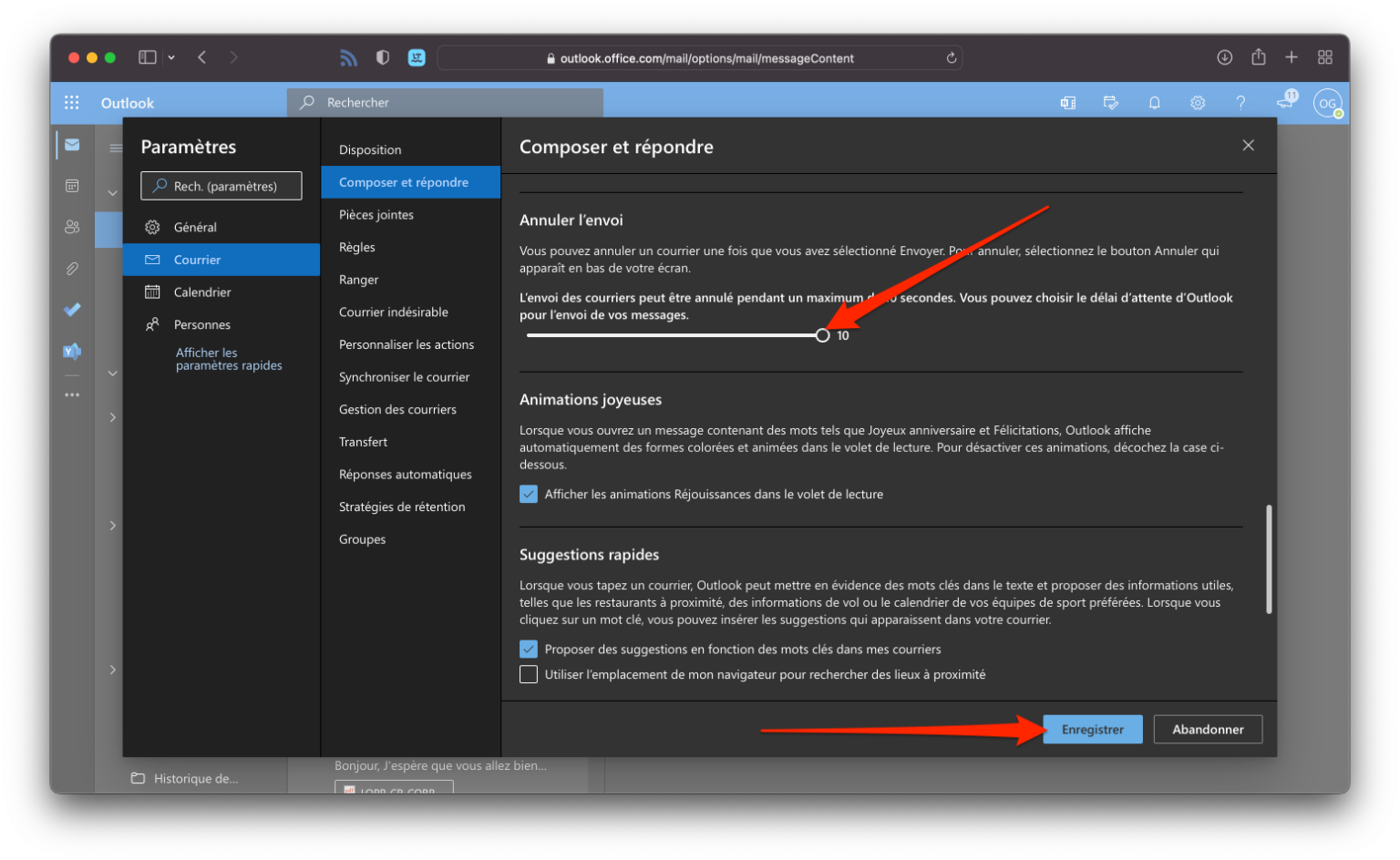1400x860 pixels.
Task: Click the undo send delay slider handle
Action: coord(823,336)
